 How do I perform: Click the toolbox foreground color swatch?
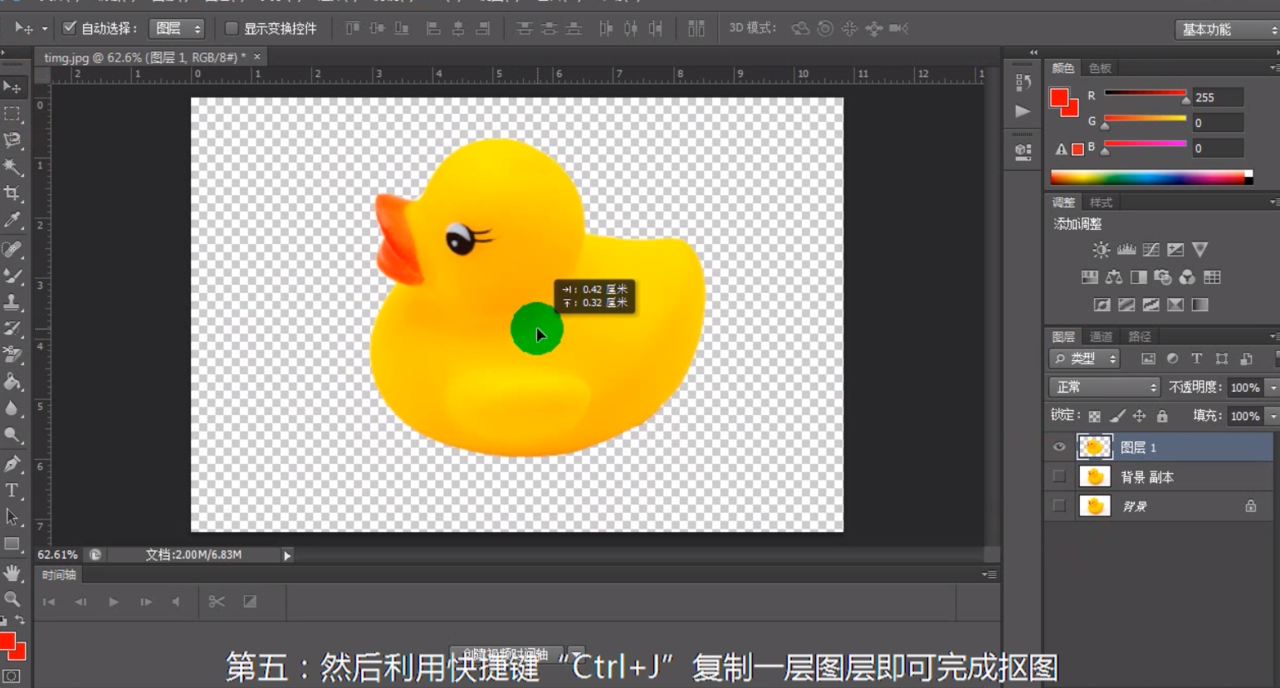click(8, 642)
